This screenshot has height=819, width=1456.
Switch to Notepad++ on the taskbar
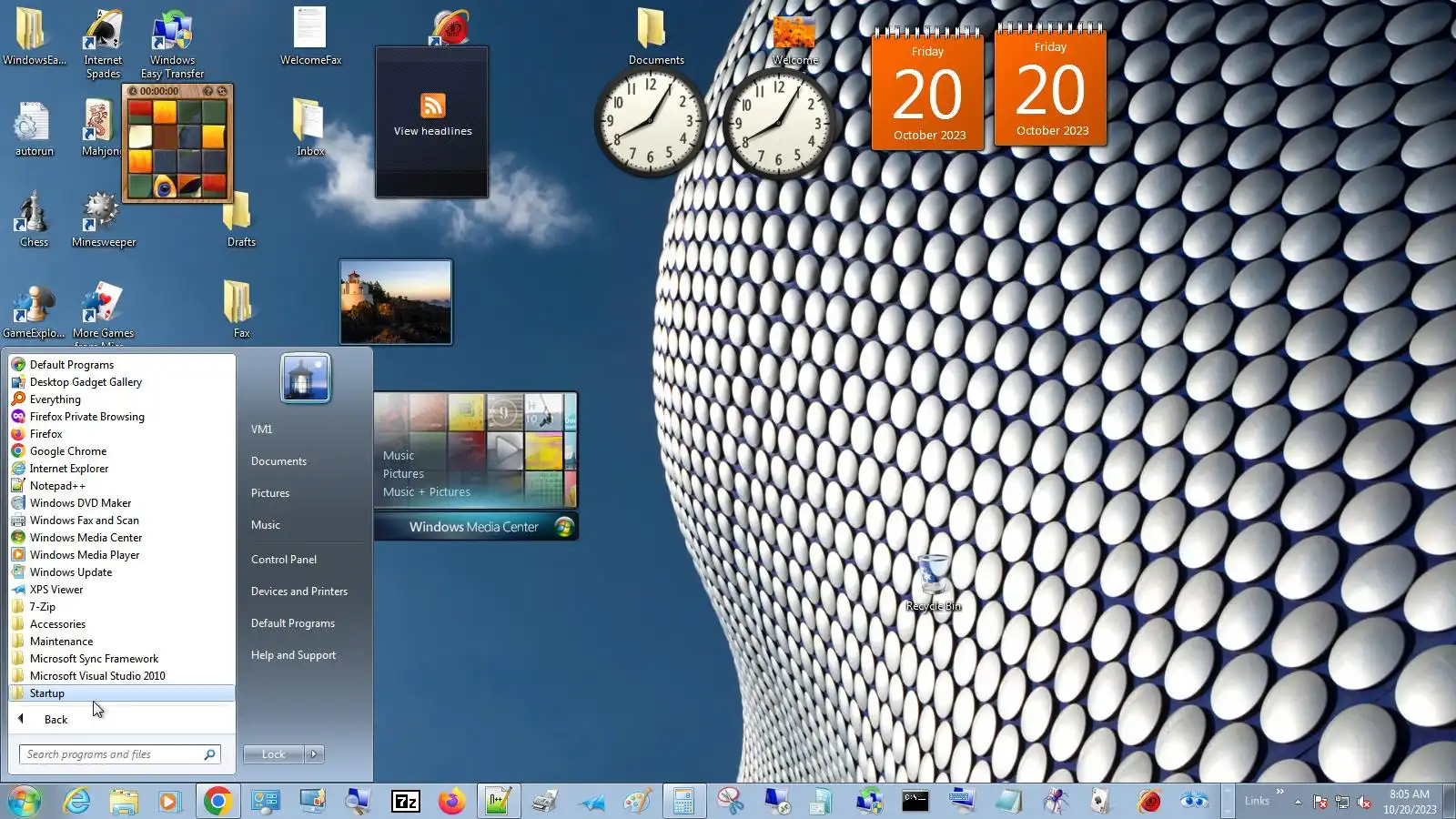pos(498,802)
